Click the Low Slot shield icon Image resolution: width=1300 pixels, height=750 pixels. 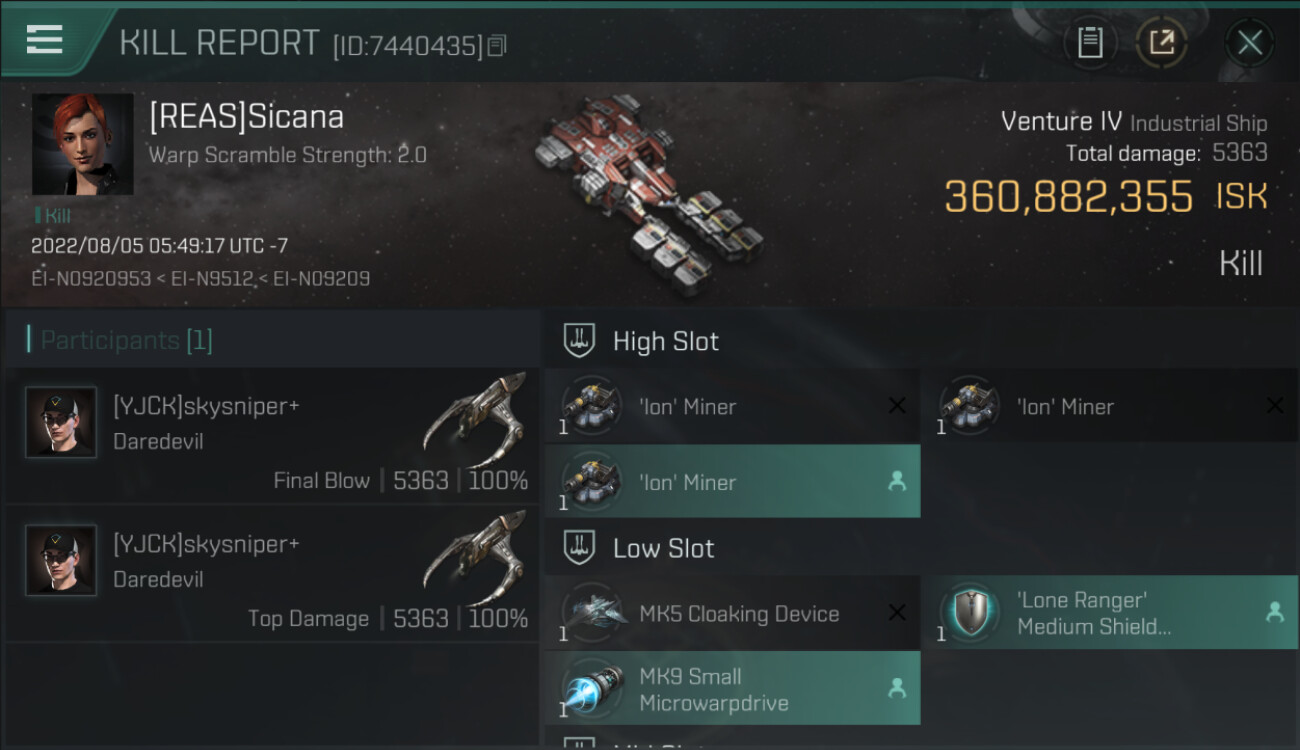[580, 547]
